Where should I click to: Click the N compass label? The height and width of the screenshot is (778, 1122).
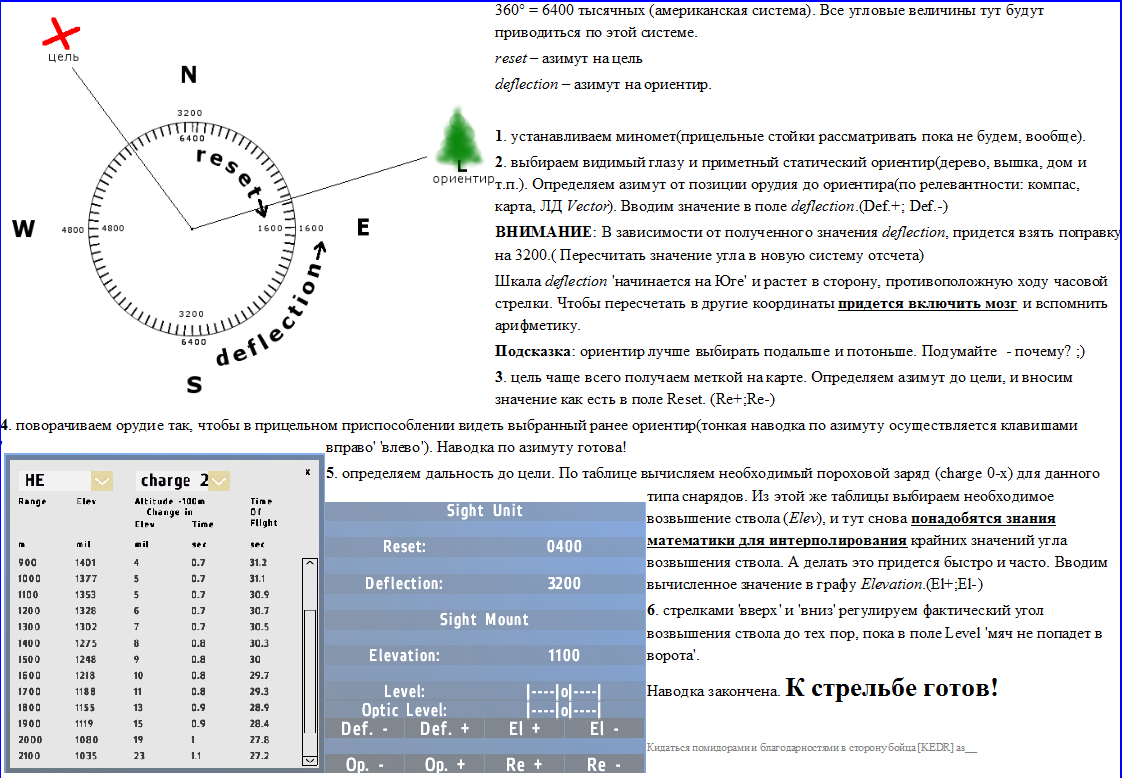(x=188, y=74)
